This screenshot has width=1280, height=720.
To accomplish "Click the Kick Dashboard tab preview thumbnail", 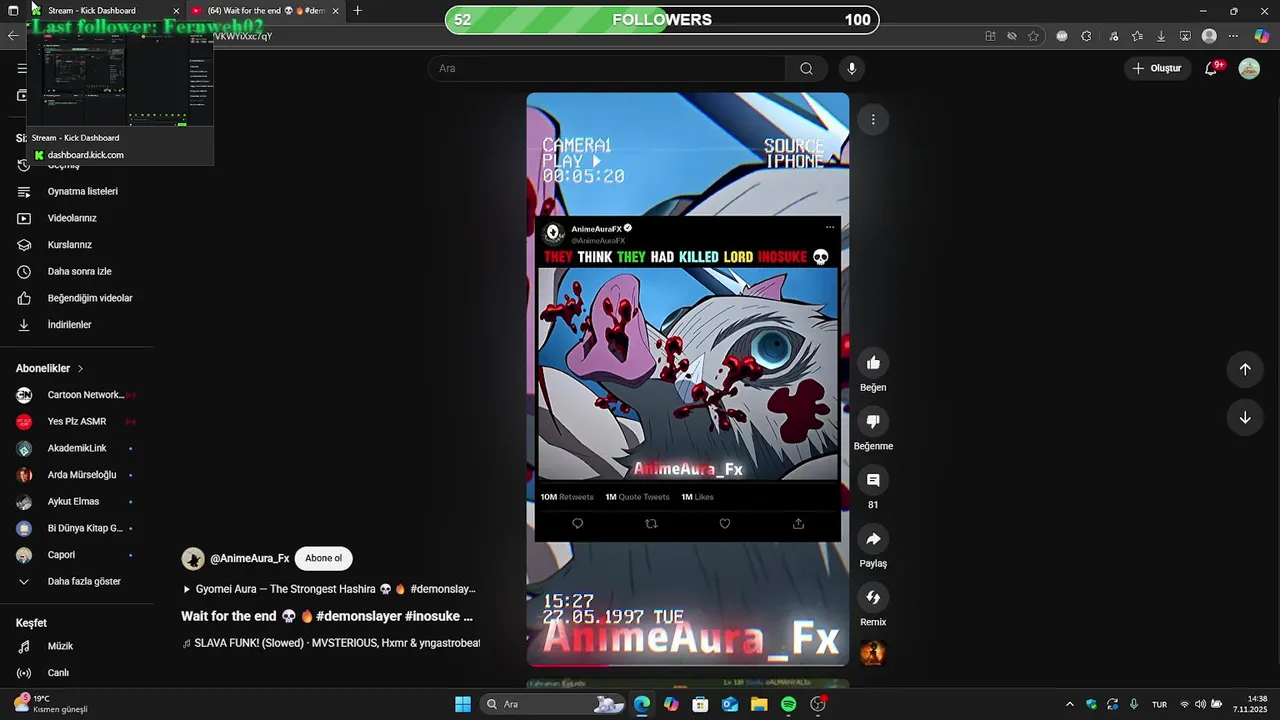I will tap(120, 82).
